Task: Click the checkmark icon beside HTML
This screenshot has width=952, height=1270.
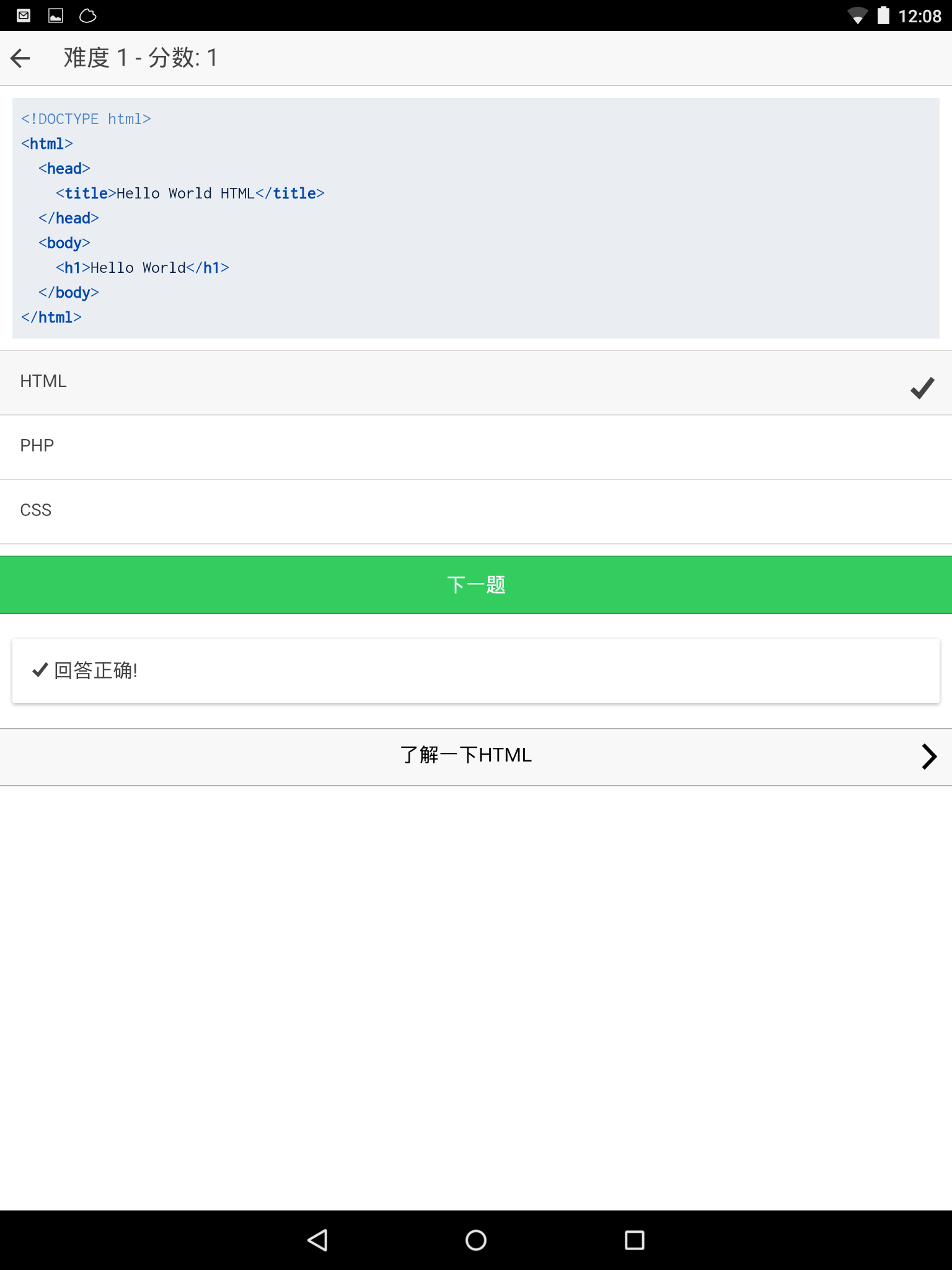Action: click(922, 388)
